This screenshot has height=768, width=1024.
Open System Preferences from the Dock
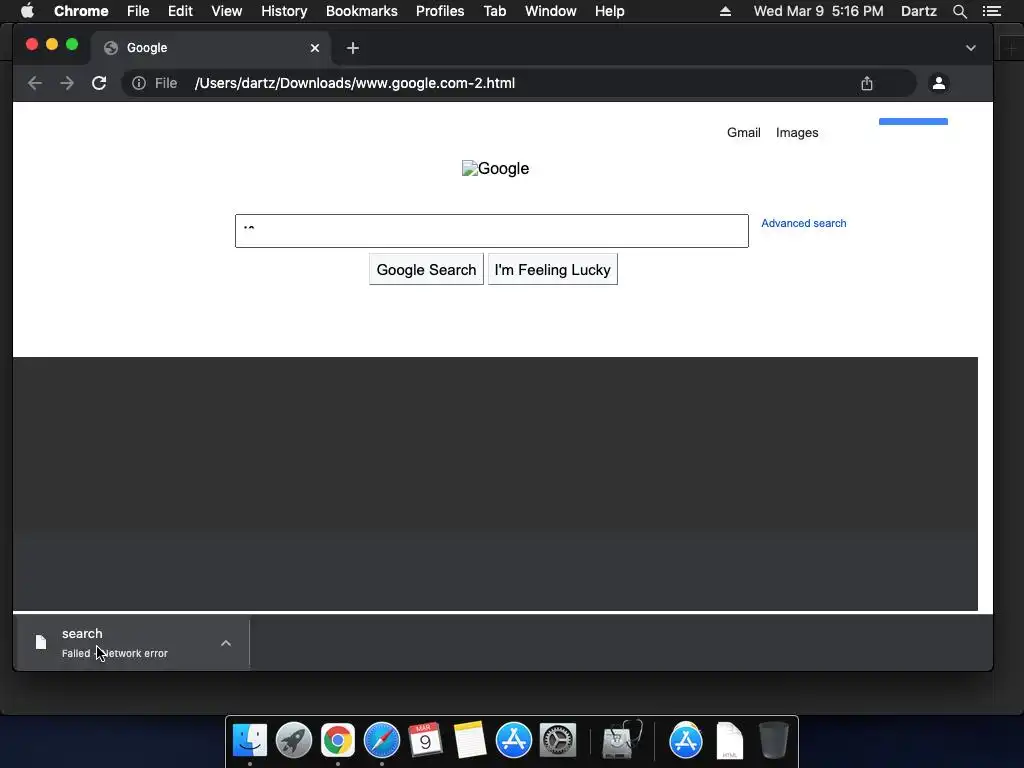pyautogui.click(x=558, y=741)
